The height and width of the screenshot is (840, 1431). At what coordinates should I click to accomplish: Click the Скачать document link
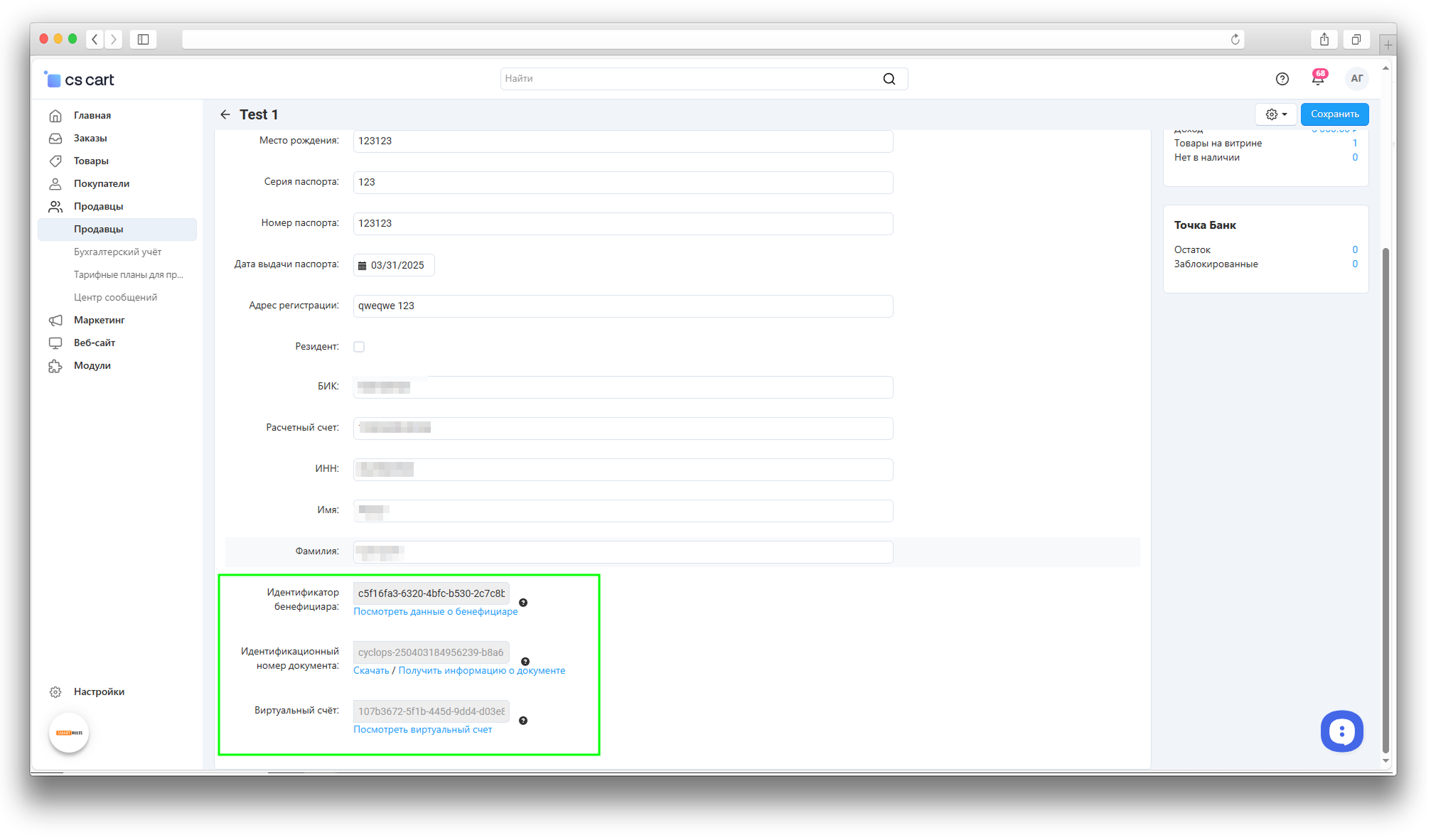point(371,671)
